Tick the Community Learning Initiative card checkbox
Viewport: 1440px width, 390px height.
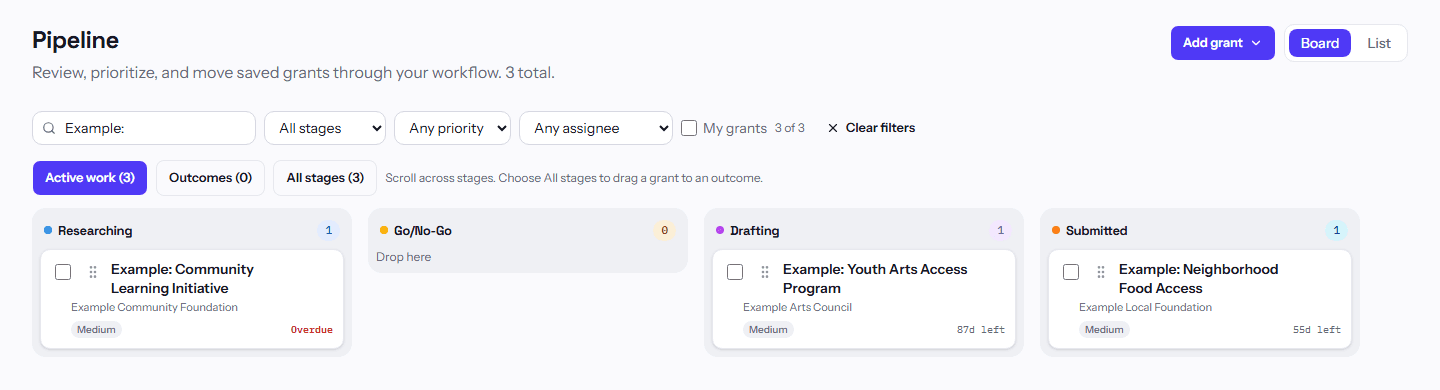click(63, 272)
